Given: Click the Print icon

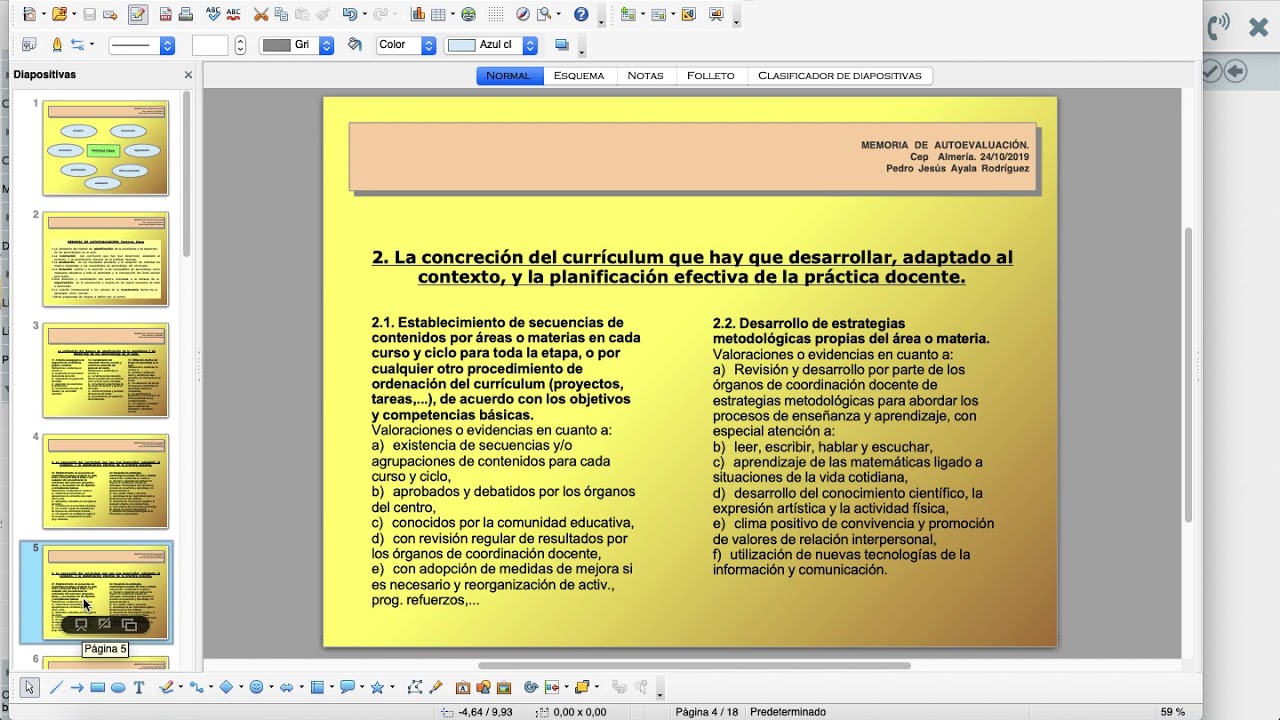Looking at the screenshot, I should (x=185, y=14).
